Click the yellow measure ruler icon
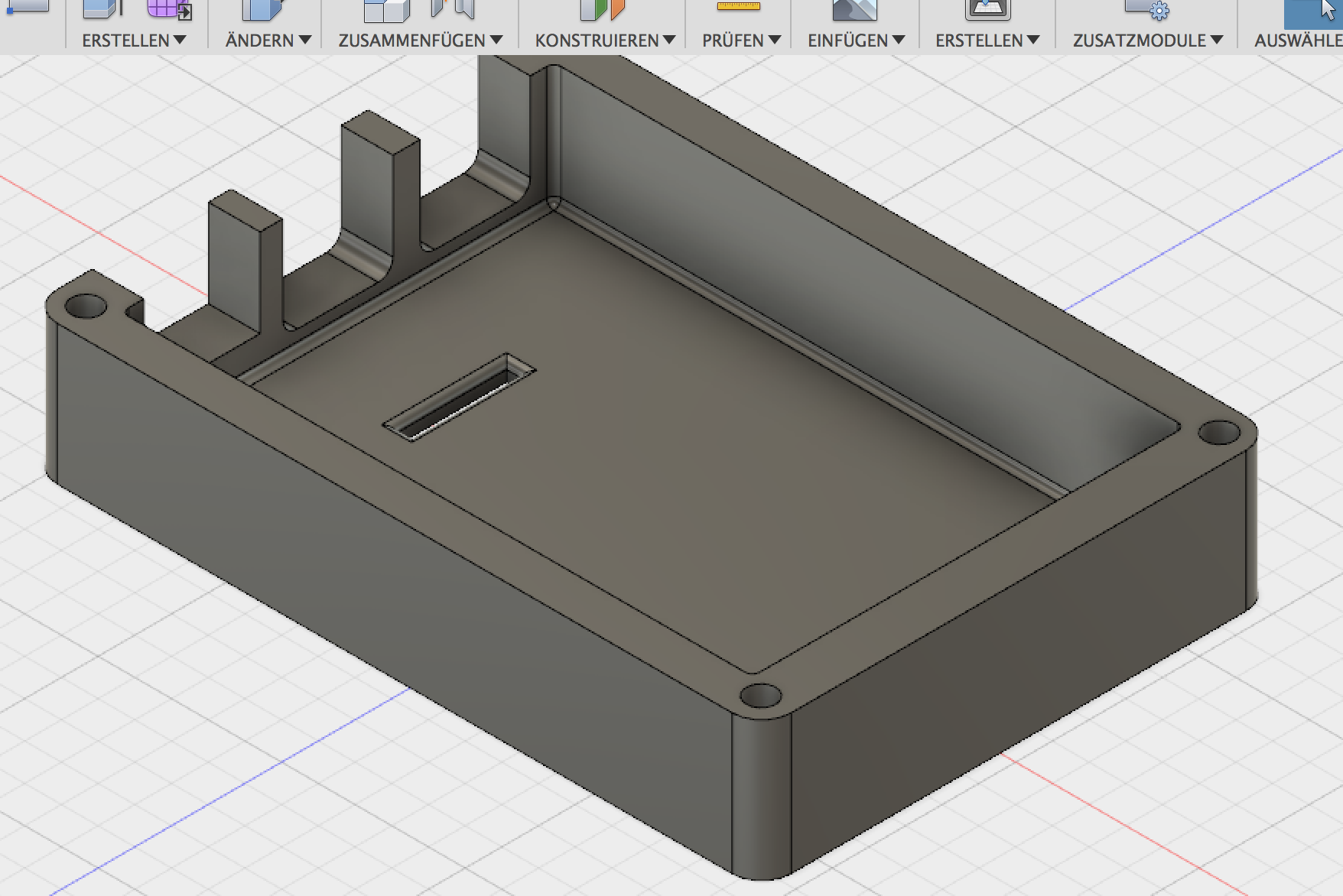 coord(739,6)
